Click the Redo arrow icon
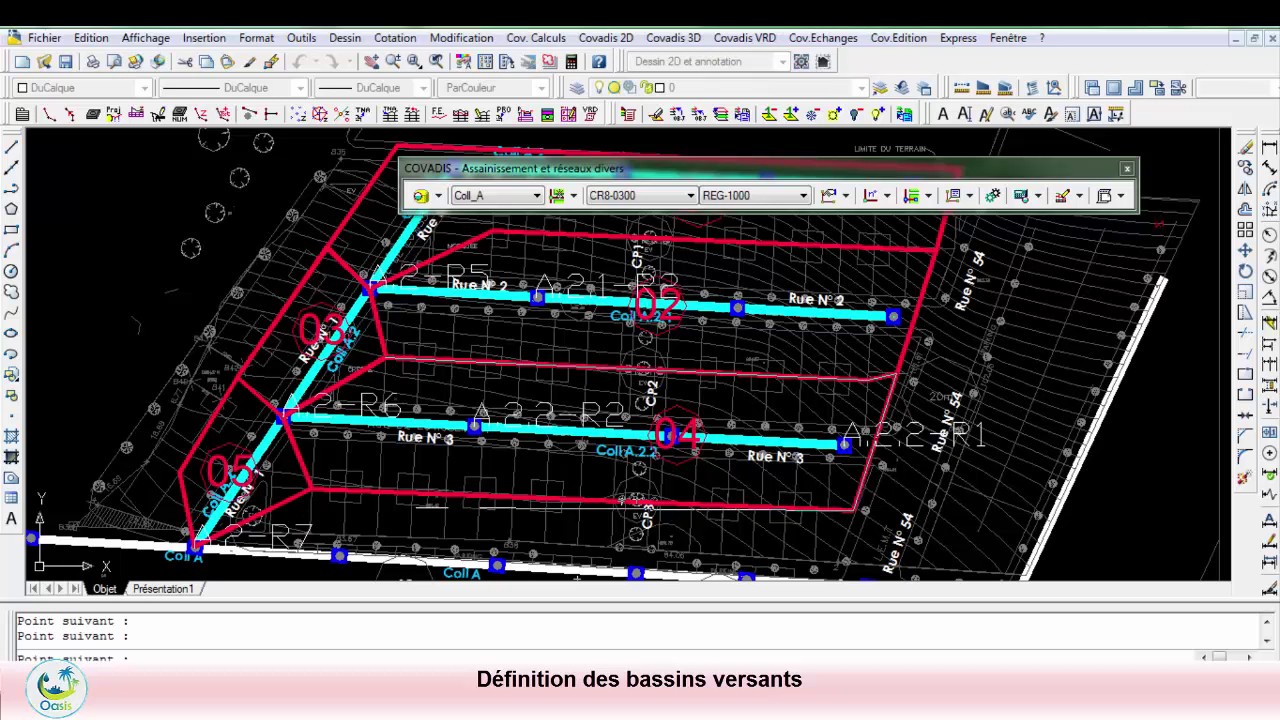Screen dimensions: 1280x720 coord(333,62)
